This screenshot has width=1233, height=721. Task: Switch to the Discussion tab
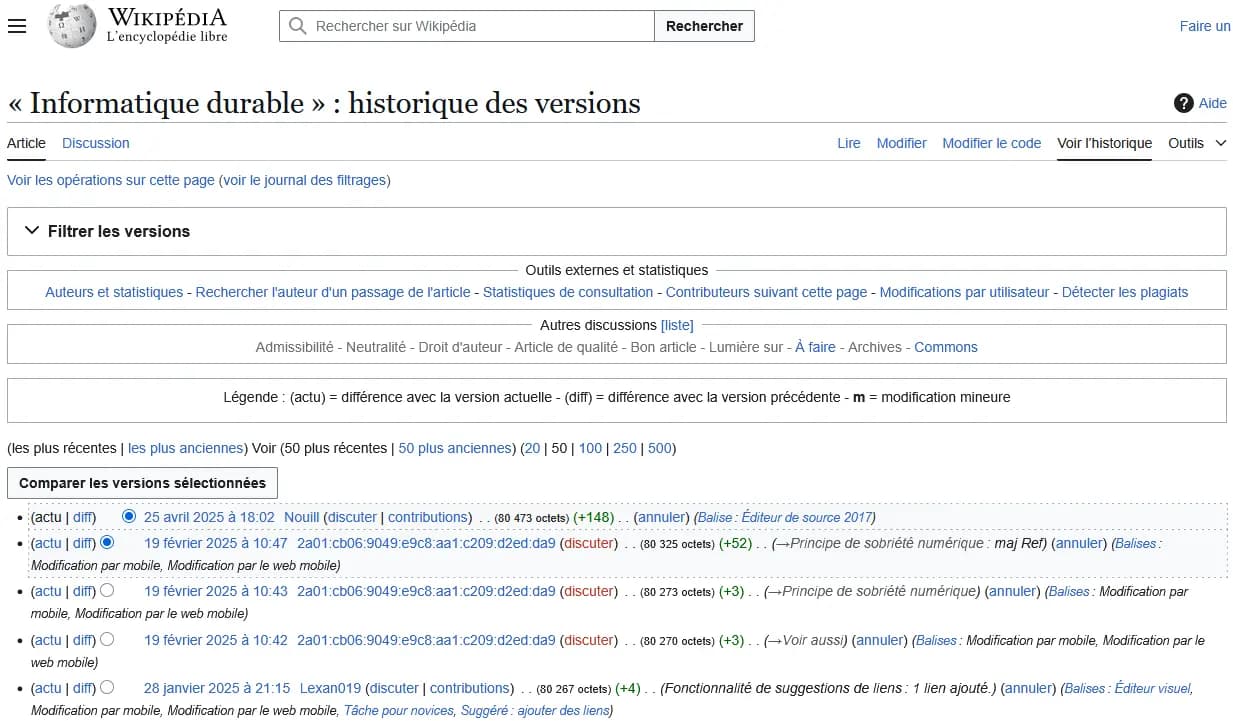click(x=96, y=143)
